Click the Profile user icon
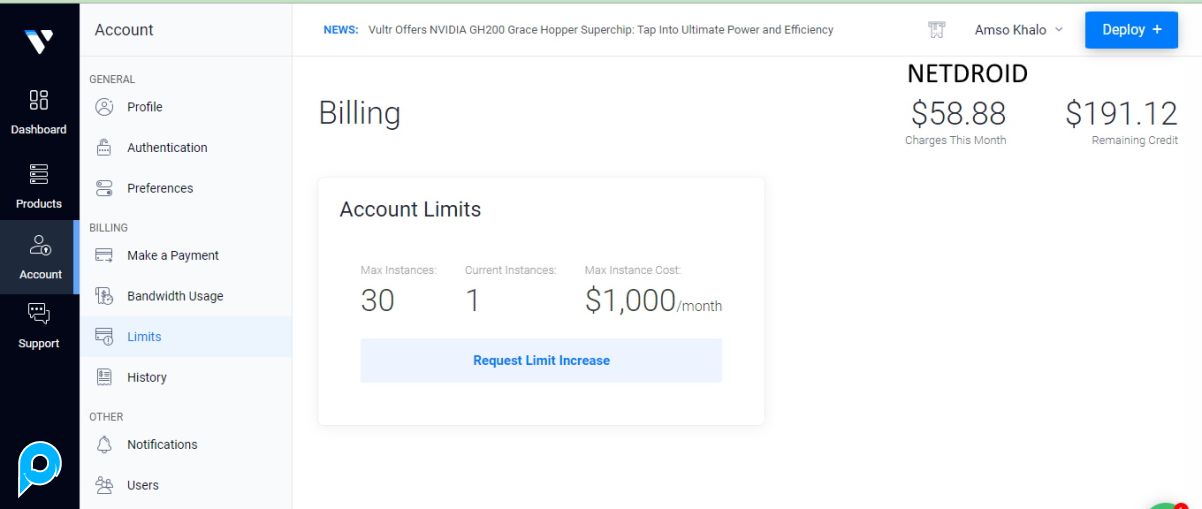The image size is (1202, 509). pos(104,107)
